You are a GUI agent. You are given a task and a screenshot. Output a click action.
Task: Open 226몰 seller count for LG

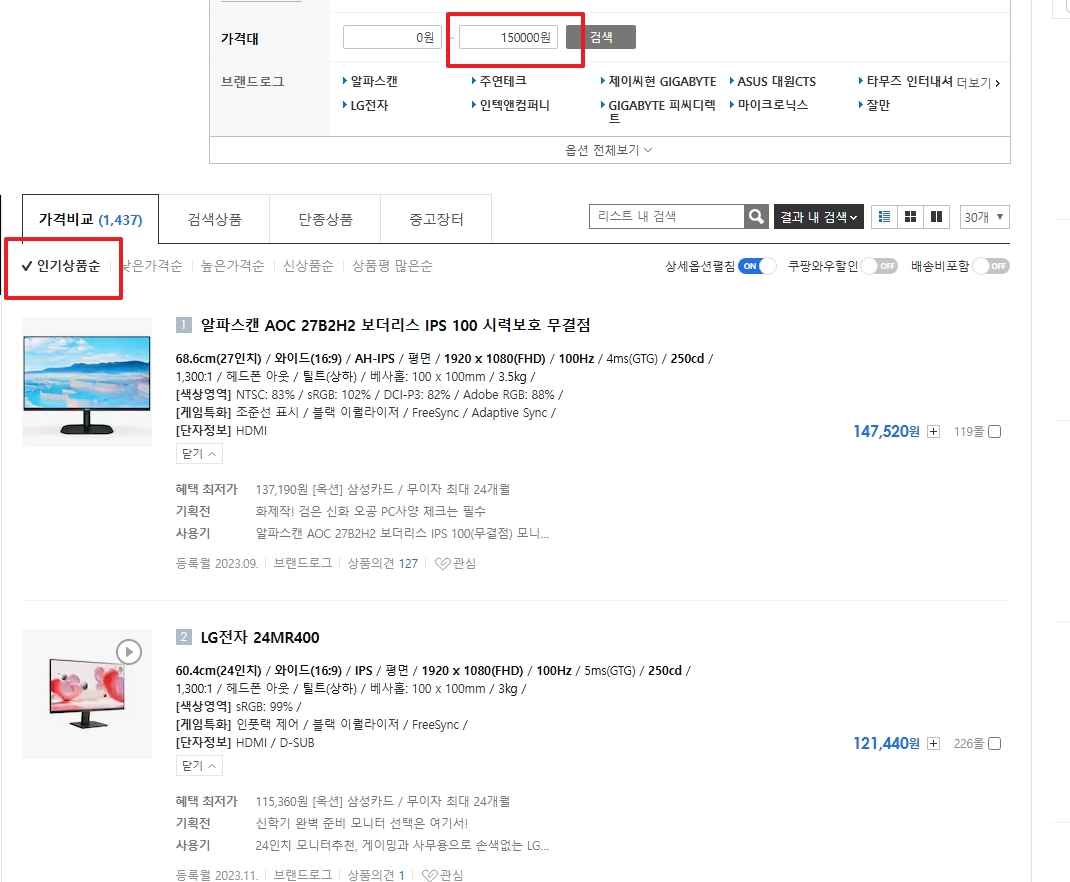tap(969, 744)
